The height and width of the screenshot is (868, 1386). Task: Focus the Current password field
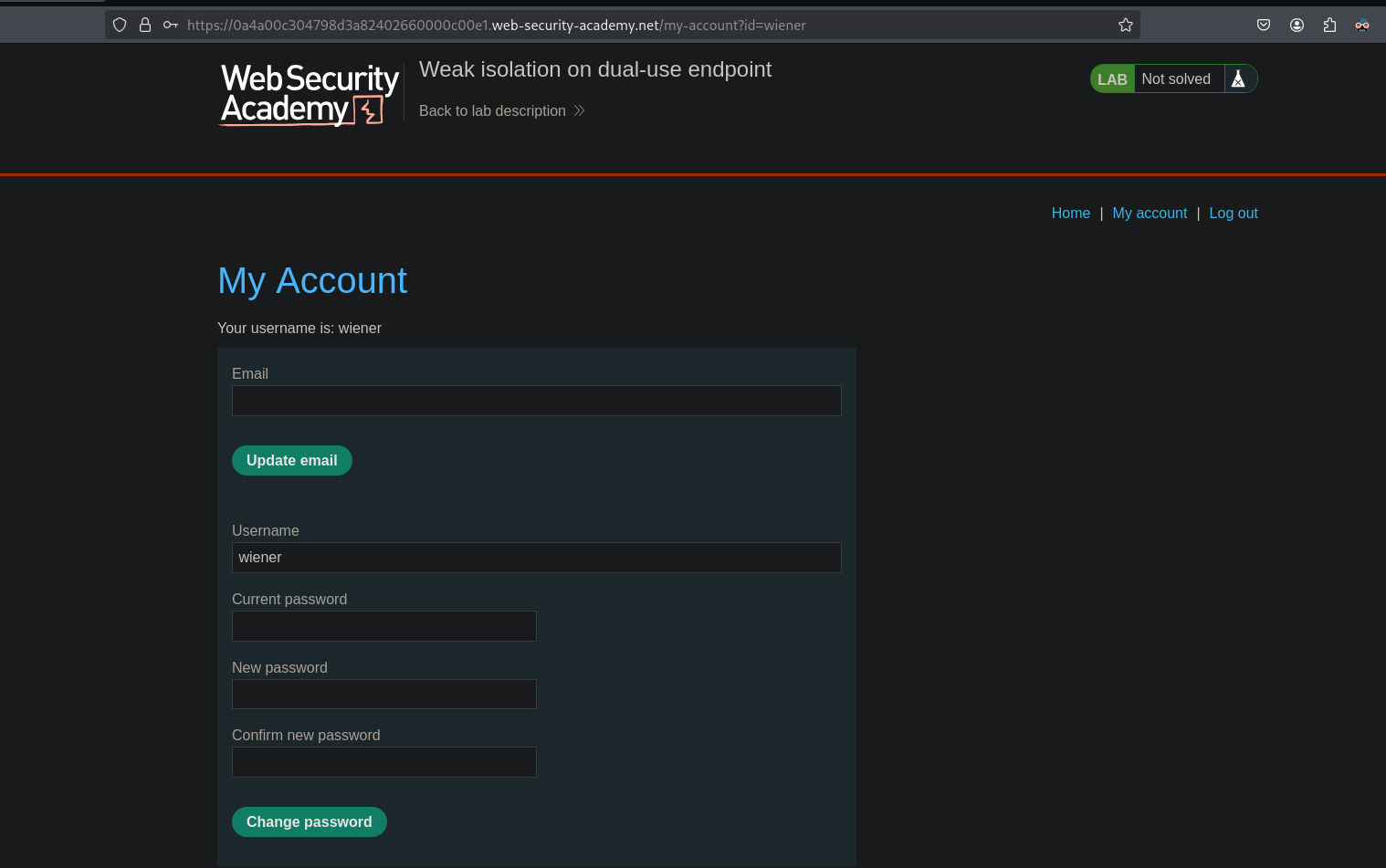pos(383,626)
